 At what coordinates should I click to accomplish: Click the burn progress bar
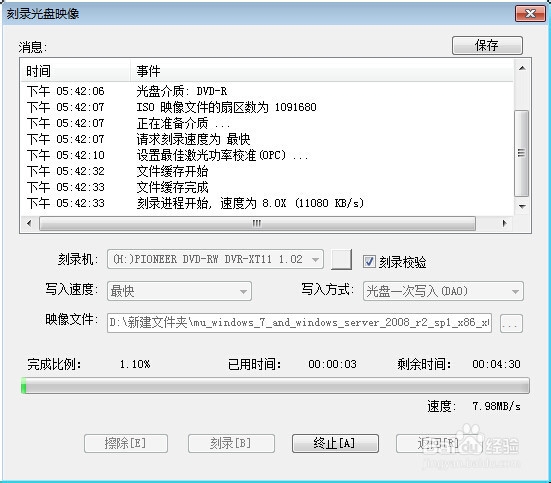275,385
